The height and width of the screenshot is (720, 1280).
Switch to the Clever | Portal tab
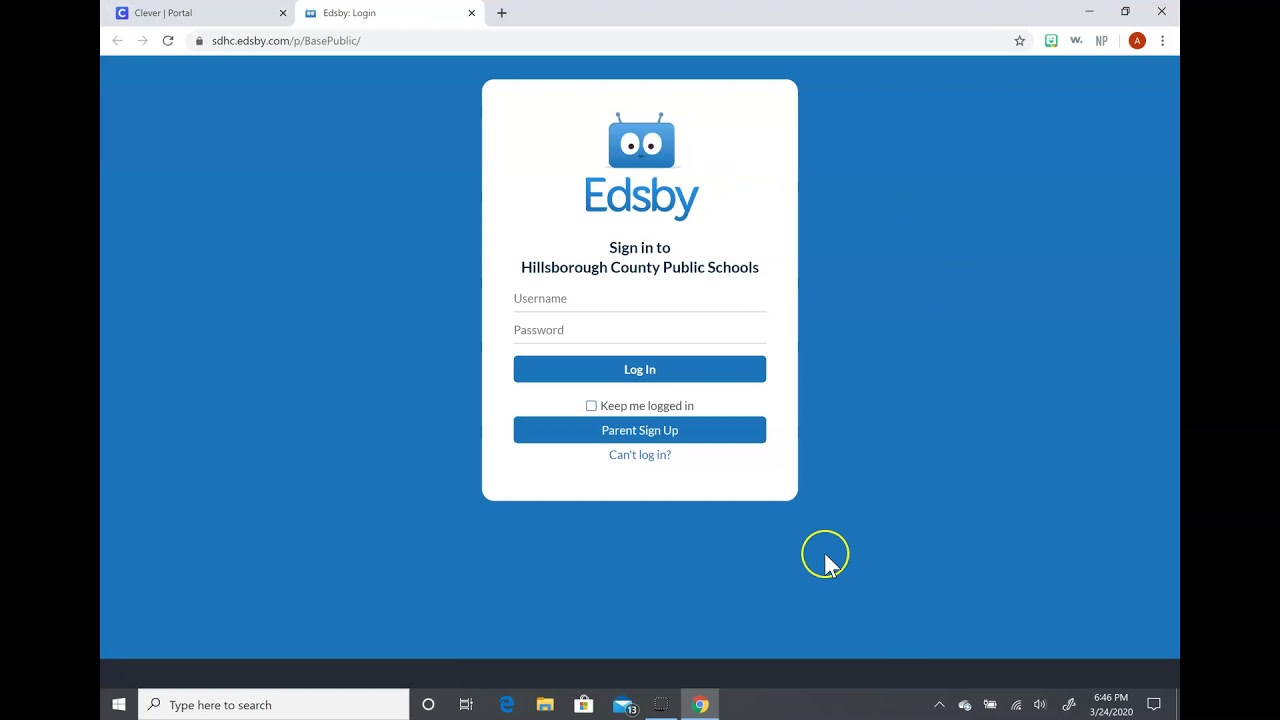198,13
